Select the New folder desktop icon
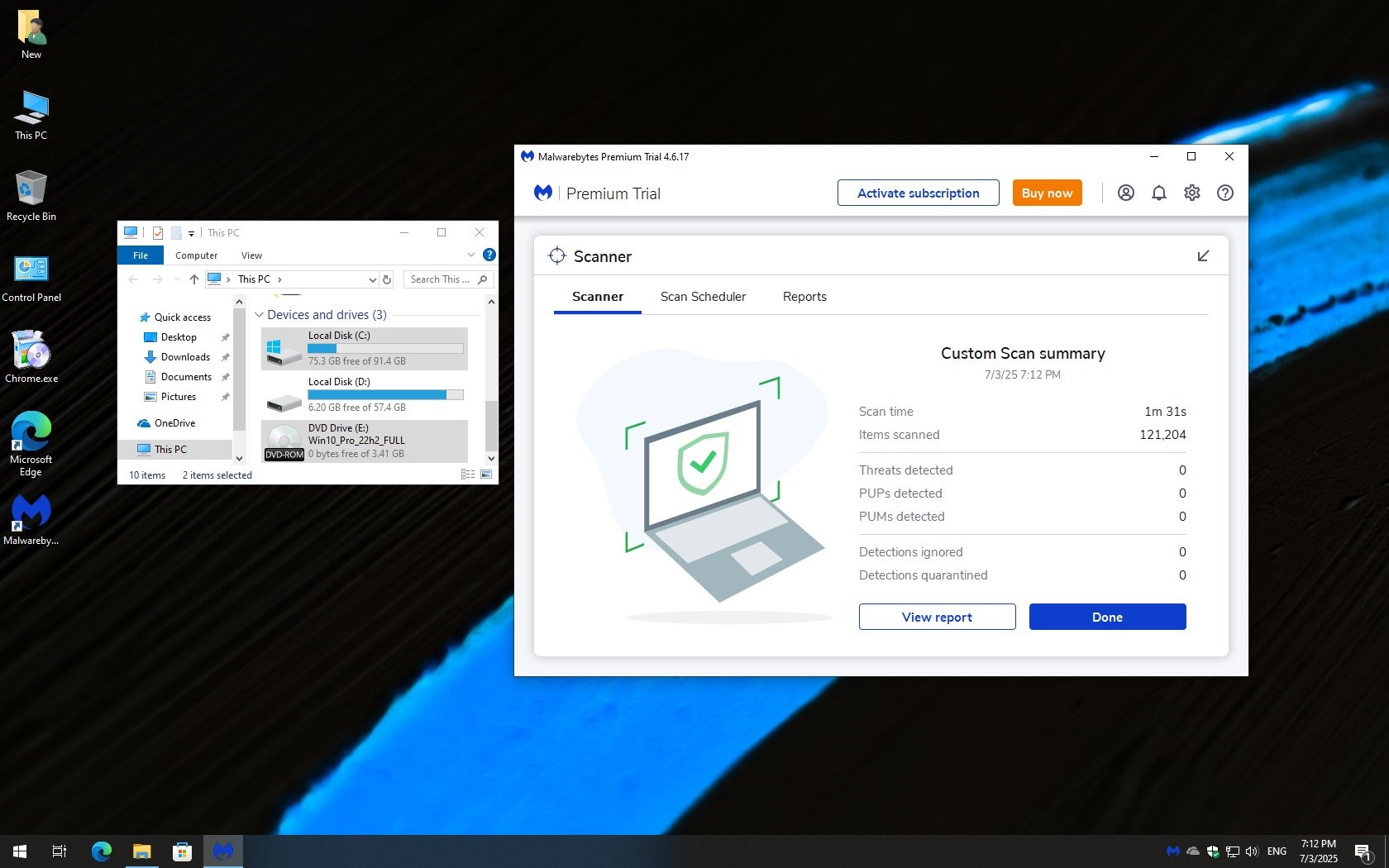Viewport: 1389px width, 868px height. click(x=31, y=35)
